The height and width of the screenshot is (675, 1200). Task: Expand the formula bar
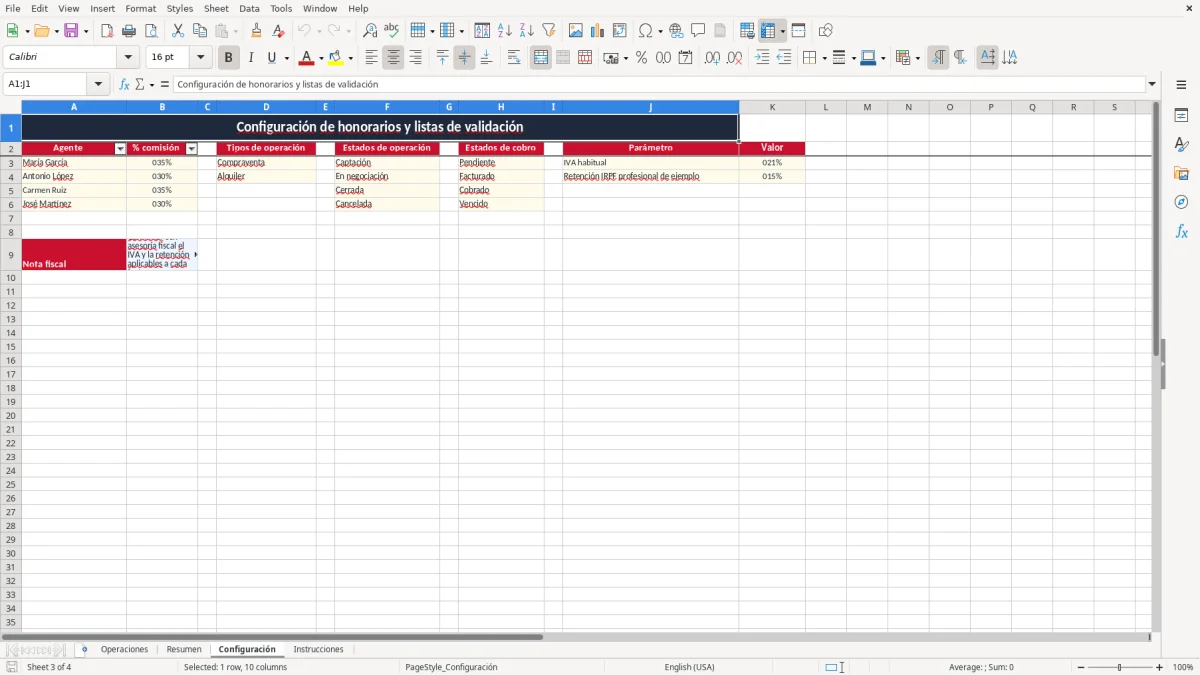point(1152,84)
